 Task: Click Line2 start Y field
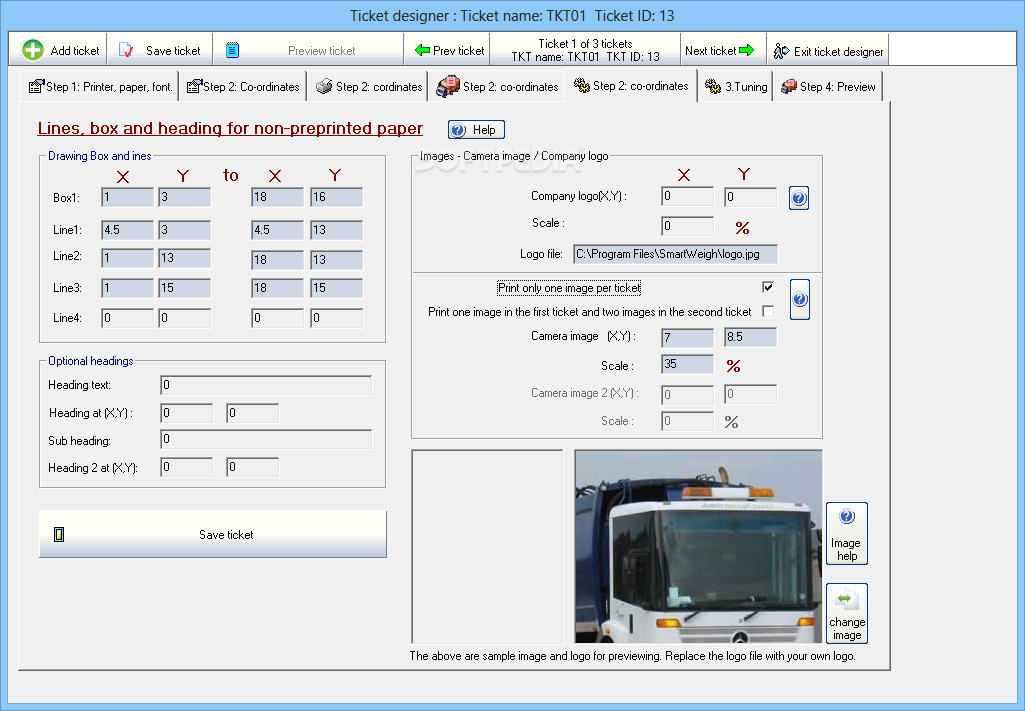coord(184,258)
